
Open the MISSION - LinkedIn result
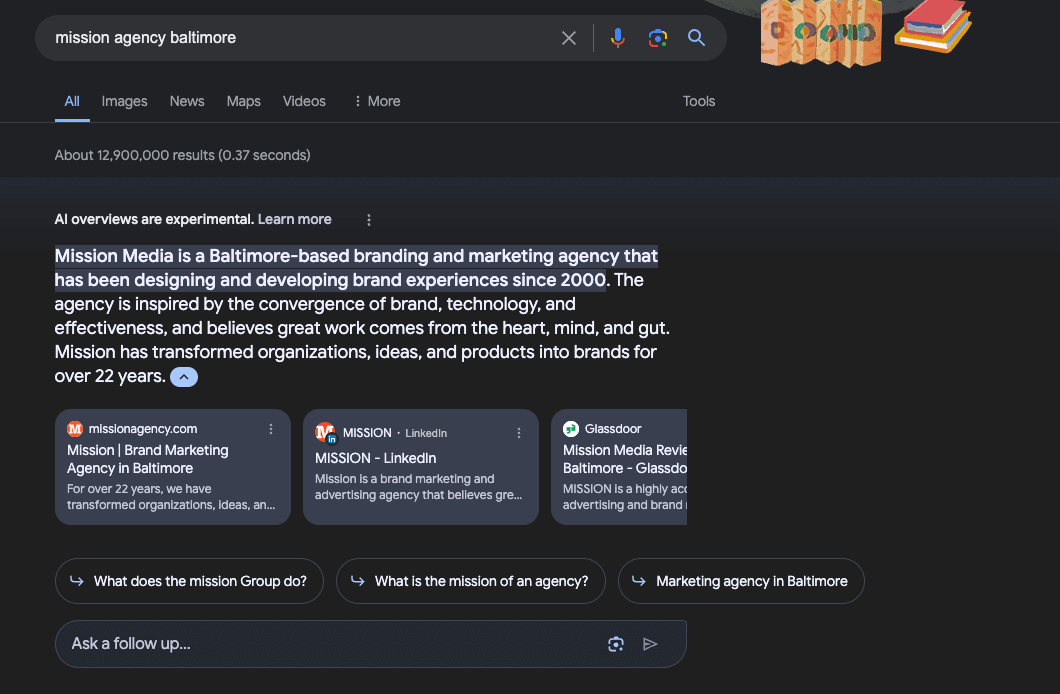pos(375,458)
